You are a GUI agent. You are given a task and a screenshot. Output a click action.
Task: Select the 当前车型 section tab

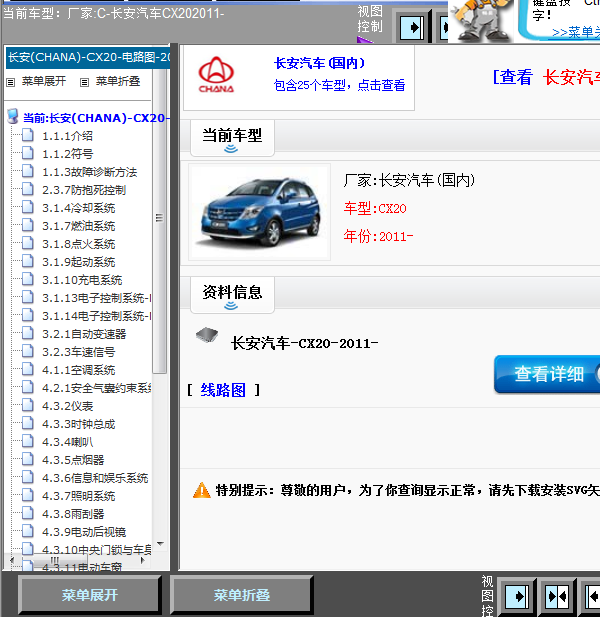pyautogui.click(x=232, y=139)
